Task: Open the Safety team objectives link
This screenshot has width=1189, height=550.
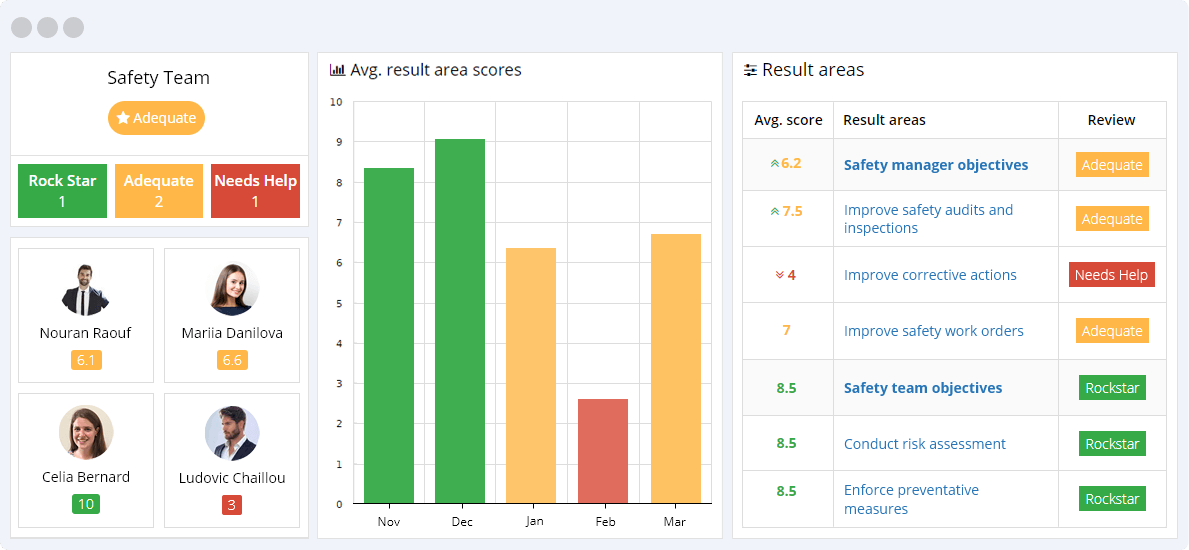Action: click(x=923, y=388)
